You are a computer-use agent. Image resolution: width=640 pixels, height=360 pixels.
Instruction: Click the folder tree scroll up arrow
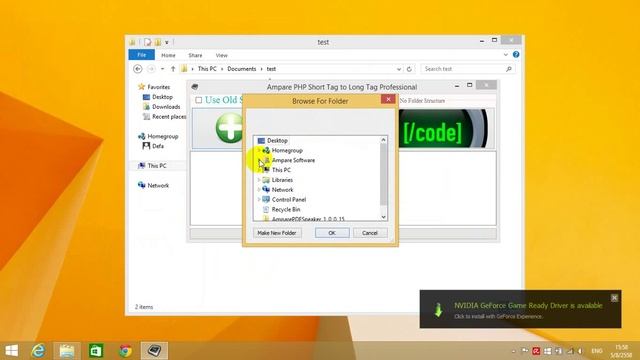[x=383, y=140]
